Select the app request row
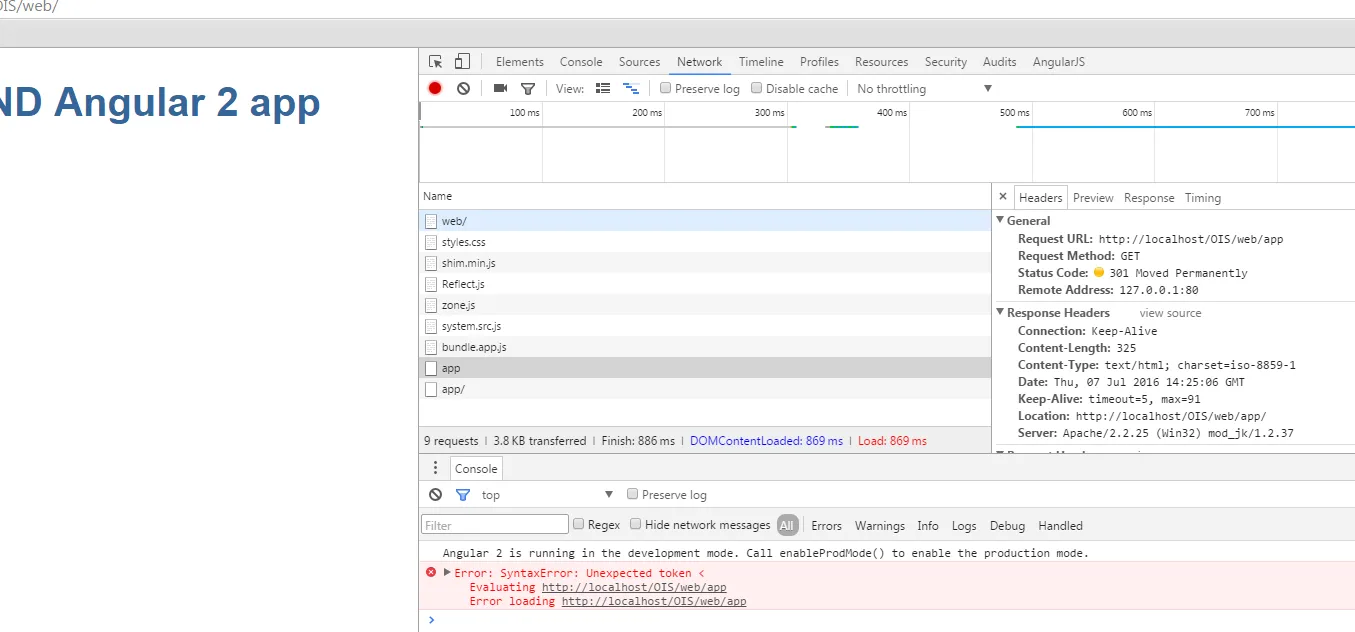The image size is (1355, 632). click(705, 368)
